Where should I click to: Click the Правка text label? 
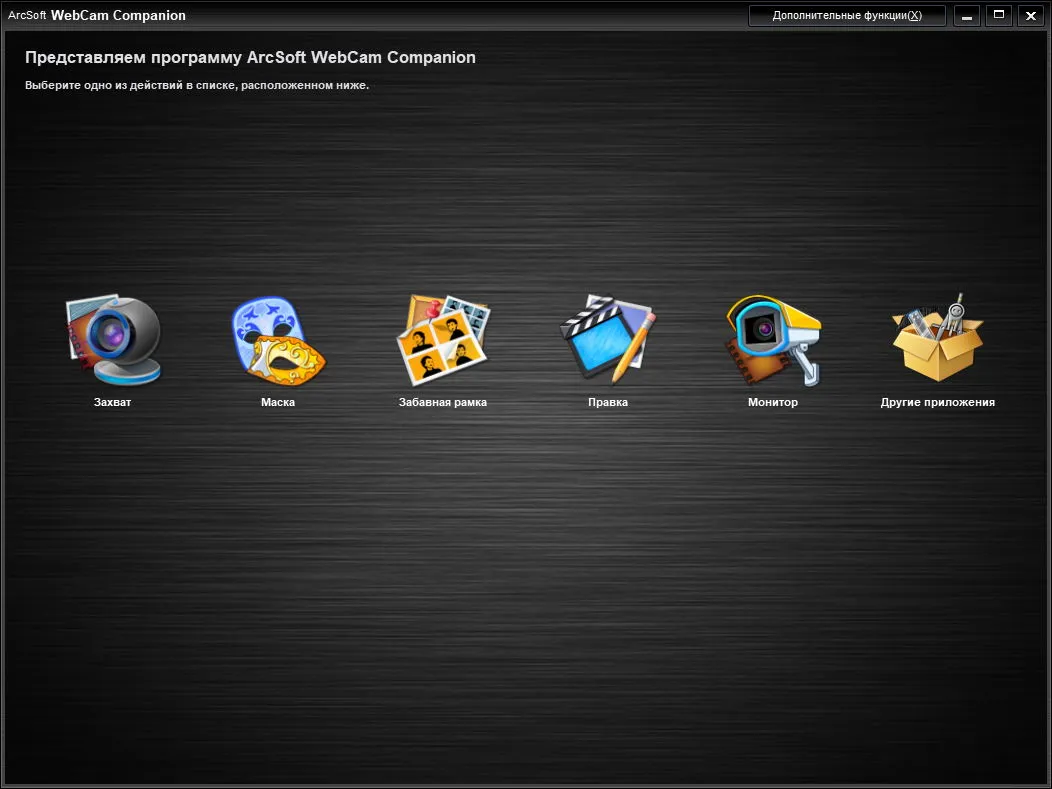pos(608,403)
